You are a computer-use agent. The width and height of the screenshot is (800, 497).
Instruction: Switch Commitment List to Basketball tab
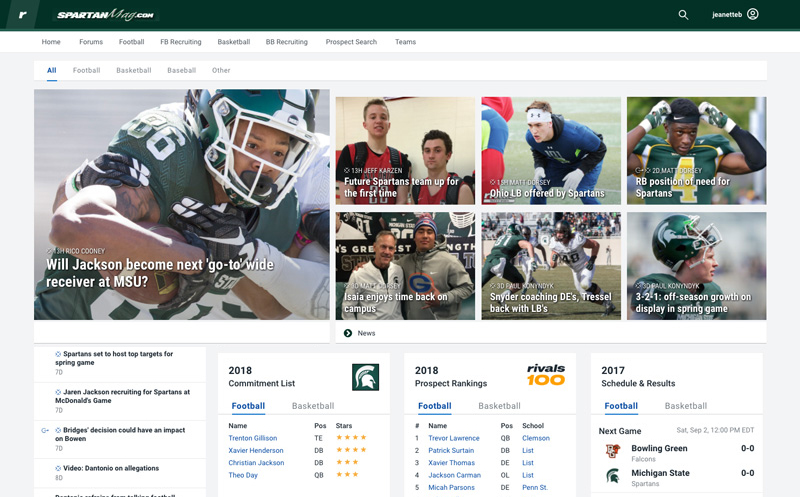pyautogui.click(x=313, y=406)
